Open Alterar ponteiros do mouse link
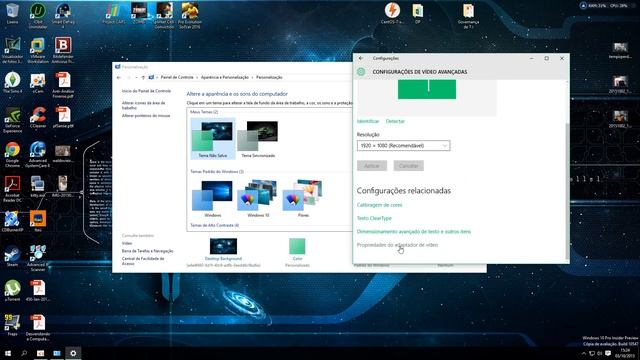 [x=146, y=116]
